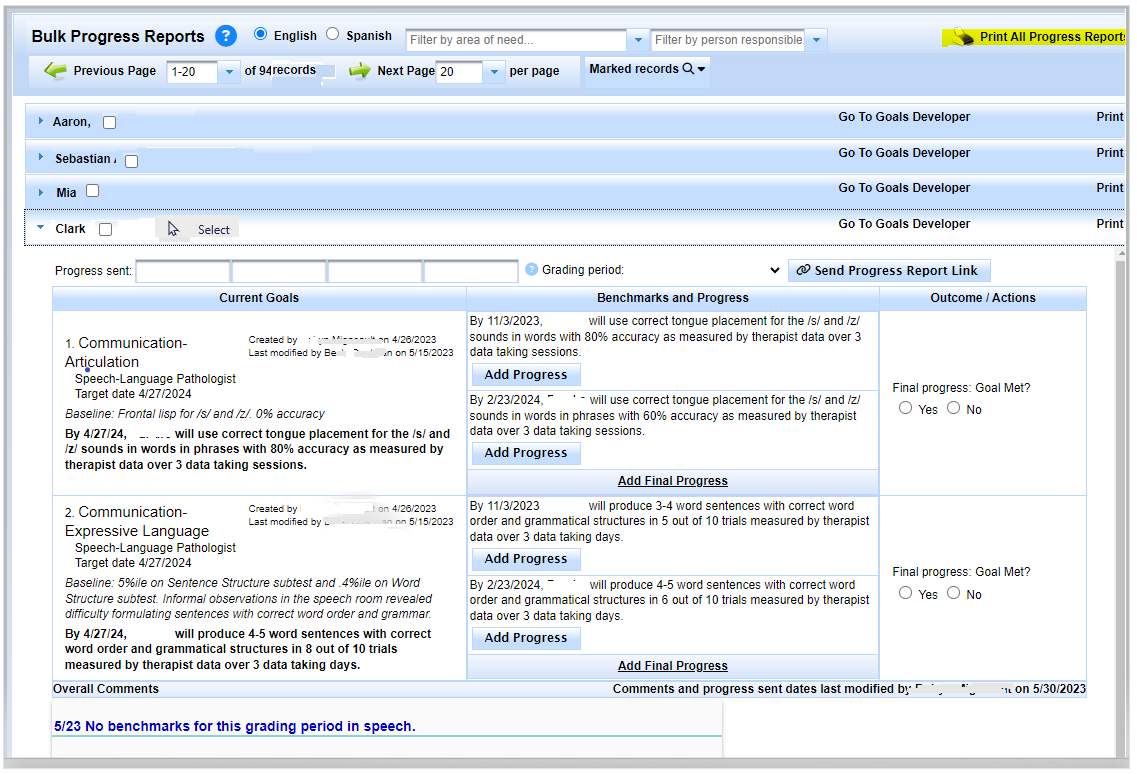Click Print in Sebastian's row
The width and height of the screenshot is (1137, 774).
(x=1109, y=153)
